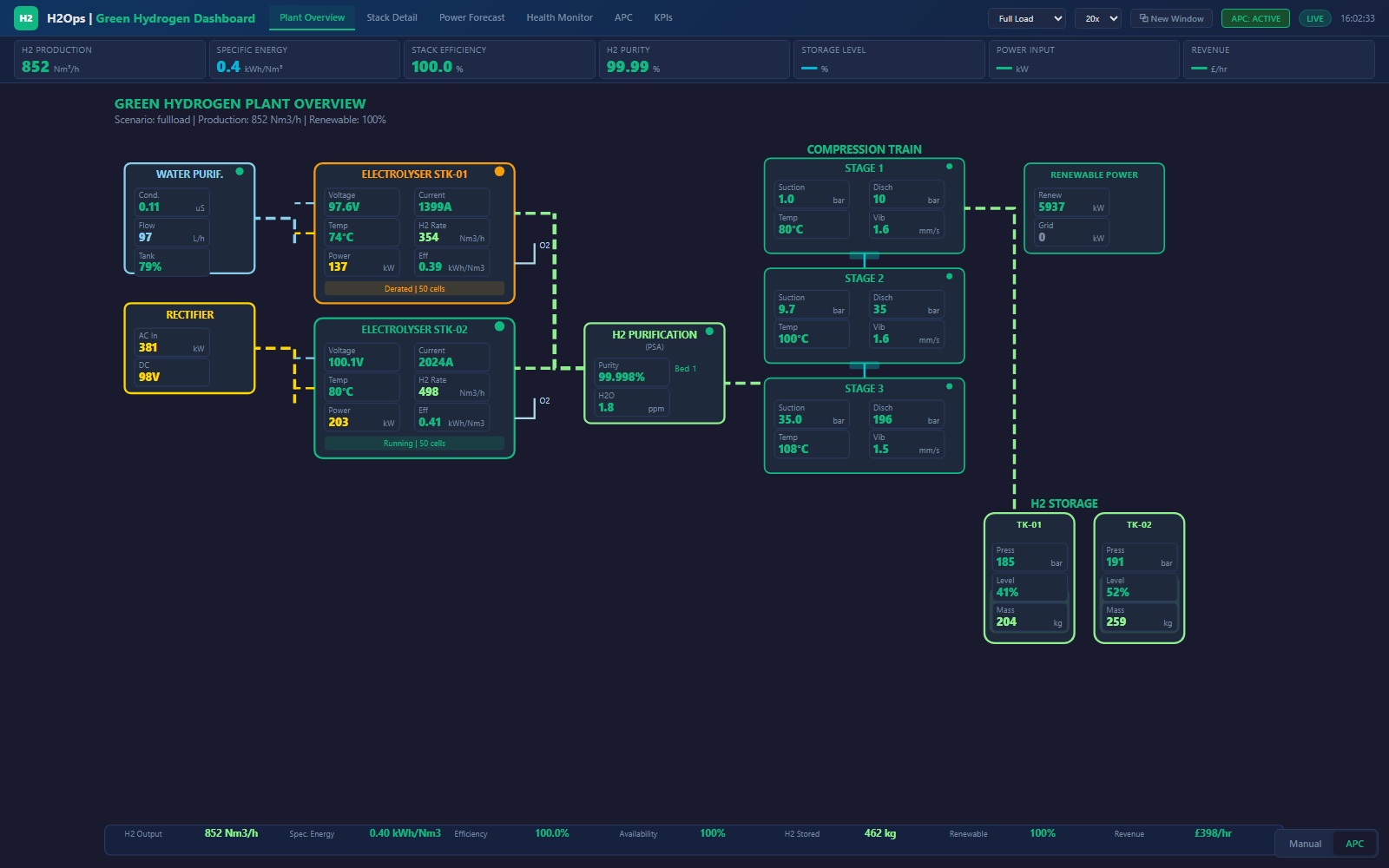Click the Level 52% bar on tank TK-02
Image resolution: width=1389 pixels, height=868 pixels.
1139,587
